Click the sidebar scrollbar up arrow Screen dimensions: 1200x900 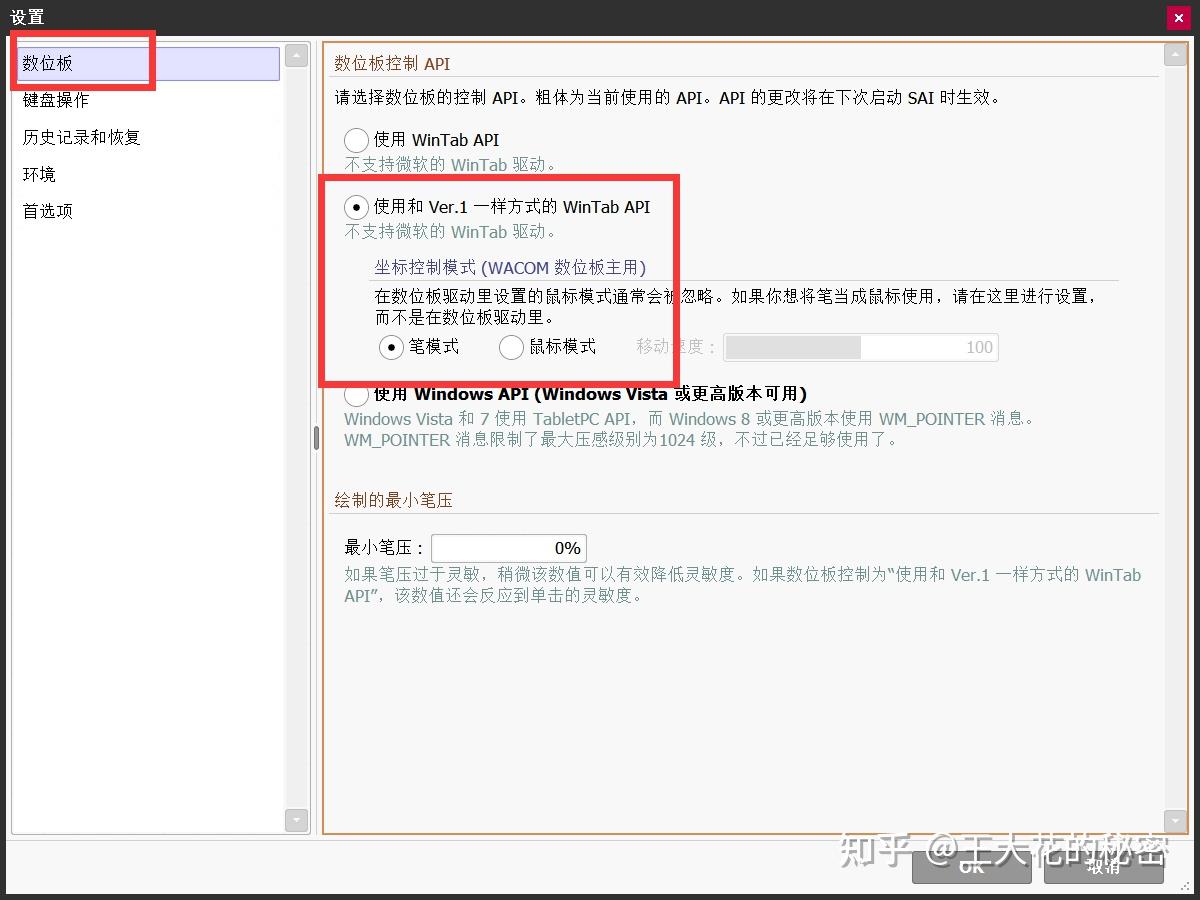coord(296,55)
